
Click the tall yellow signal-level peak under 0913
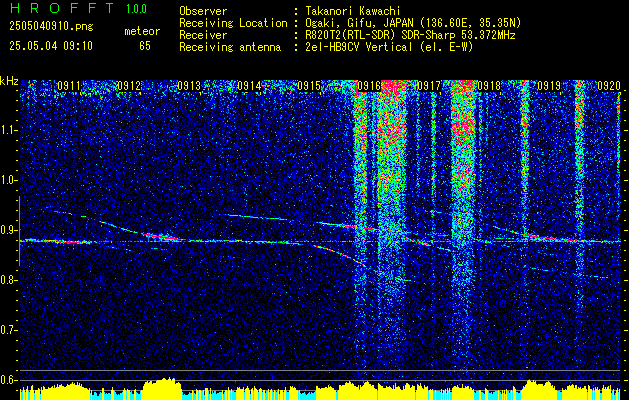click(162, 388)
